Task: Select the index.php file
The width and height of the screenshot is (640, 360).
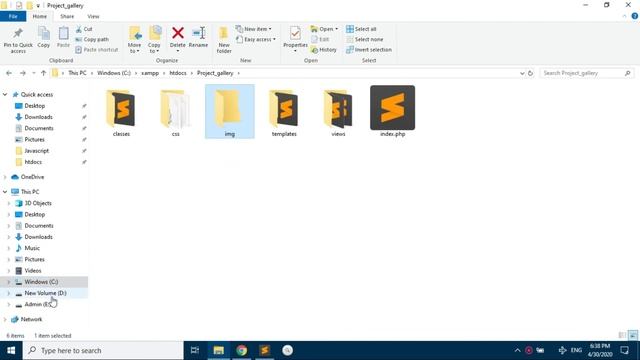Action: (393, 111)
